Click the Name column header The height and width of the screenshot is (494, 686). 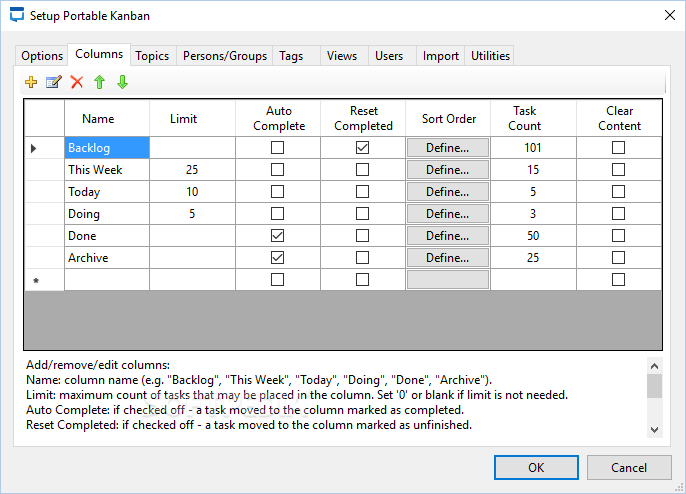(107, 119)
